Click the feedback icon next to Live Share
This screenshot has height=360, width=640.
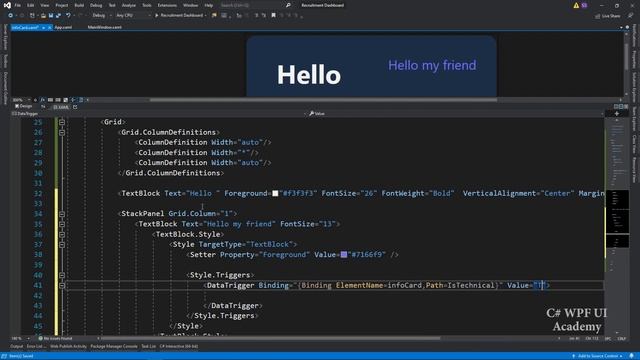click(630, 16)
